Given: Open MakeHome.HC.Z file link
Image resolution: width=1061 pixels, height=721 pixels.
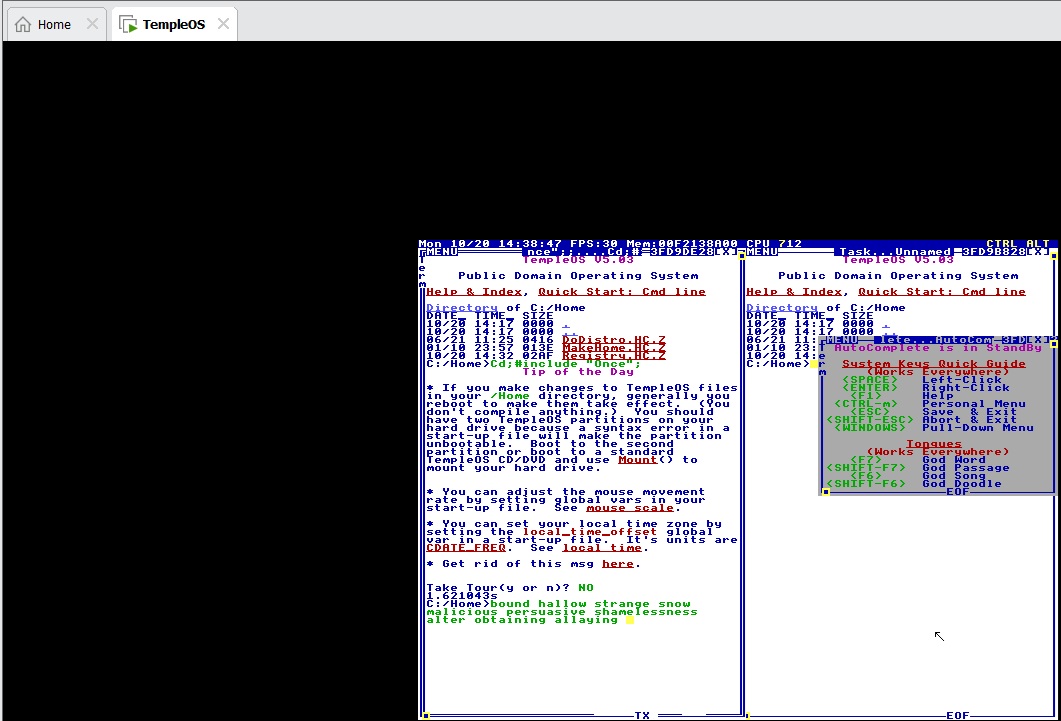Looking at the screenshot, I should pyautogui.click(x=614, y=348).
